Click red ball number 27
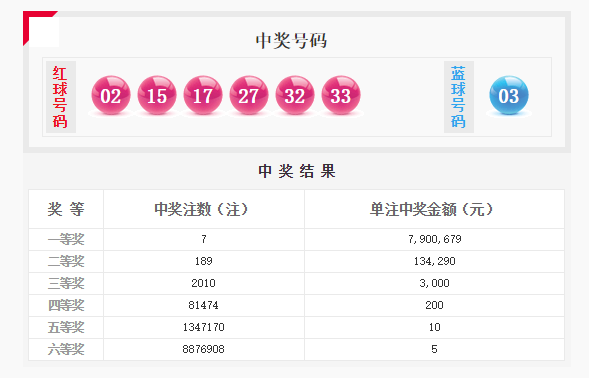589x378 pixels. pyautogui.click(x=249, y=95)
